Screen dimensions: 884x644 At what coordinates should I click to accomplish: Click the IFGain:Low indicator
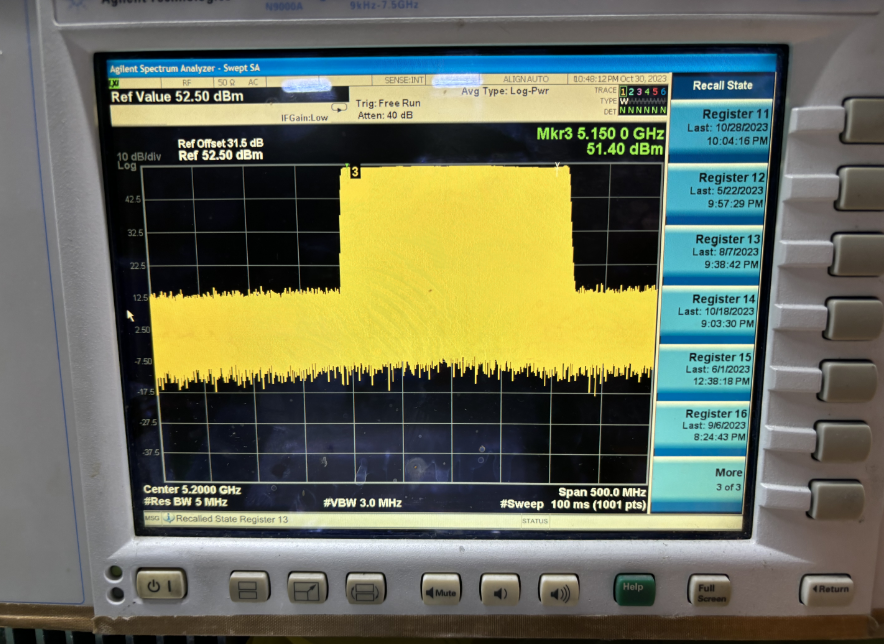click(304, 118)
